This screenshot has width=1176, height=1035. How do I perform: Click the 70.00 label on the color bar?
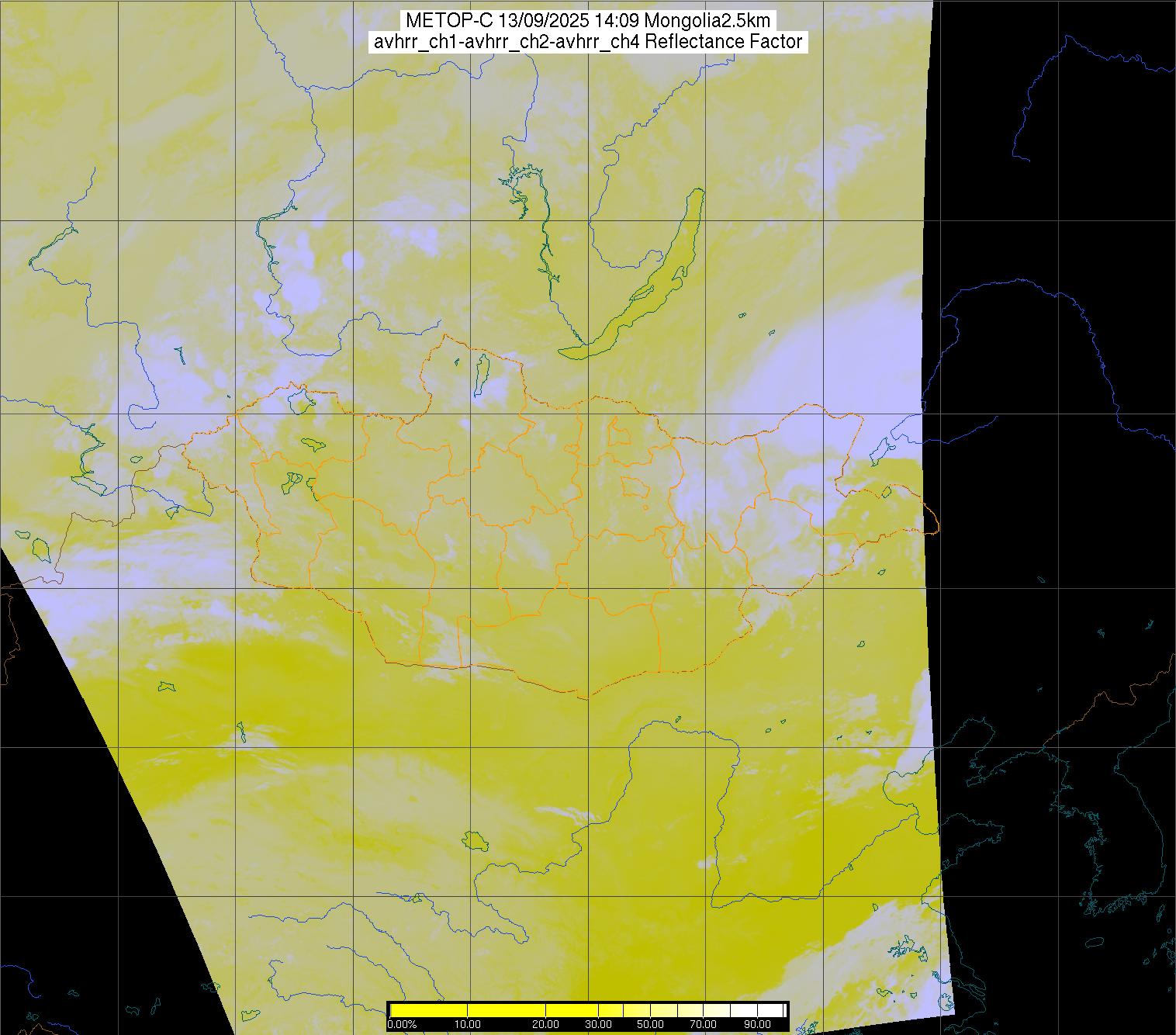point(703,1025)
